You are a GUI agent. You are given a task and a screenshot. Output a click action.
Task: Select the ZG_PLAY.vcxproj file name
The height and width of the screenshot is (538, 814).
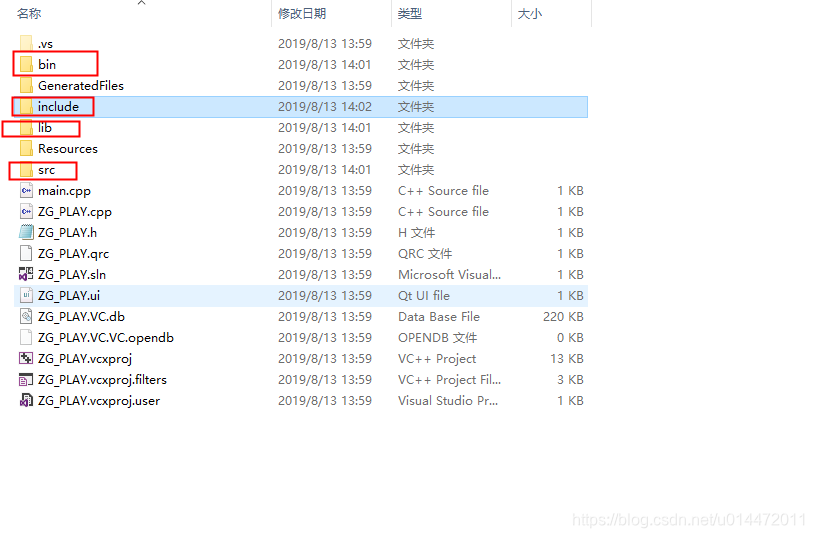pos(85,359)
